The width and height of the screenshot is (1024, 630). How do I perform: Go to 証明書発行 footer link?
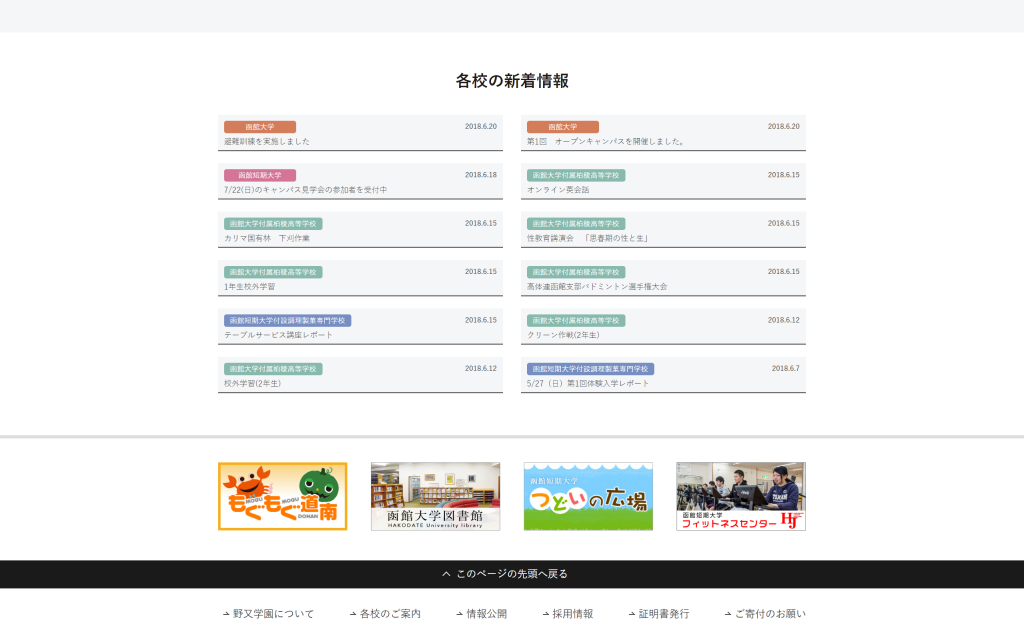pyautogui.click(x=658, y=614)
